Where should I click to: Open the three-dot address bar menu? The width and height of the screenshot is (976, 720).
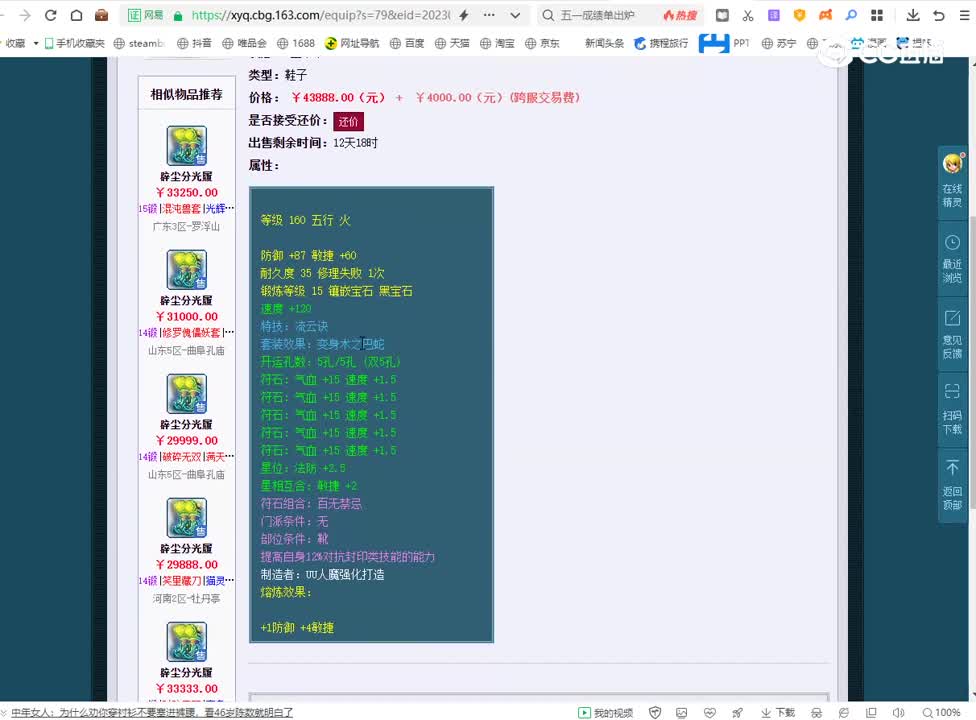[489, 15]
